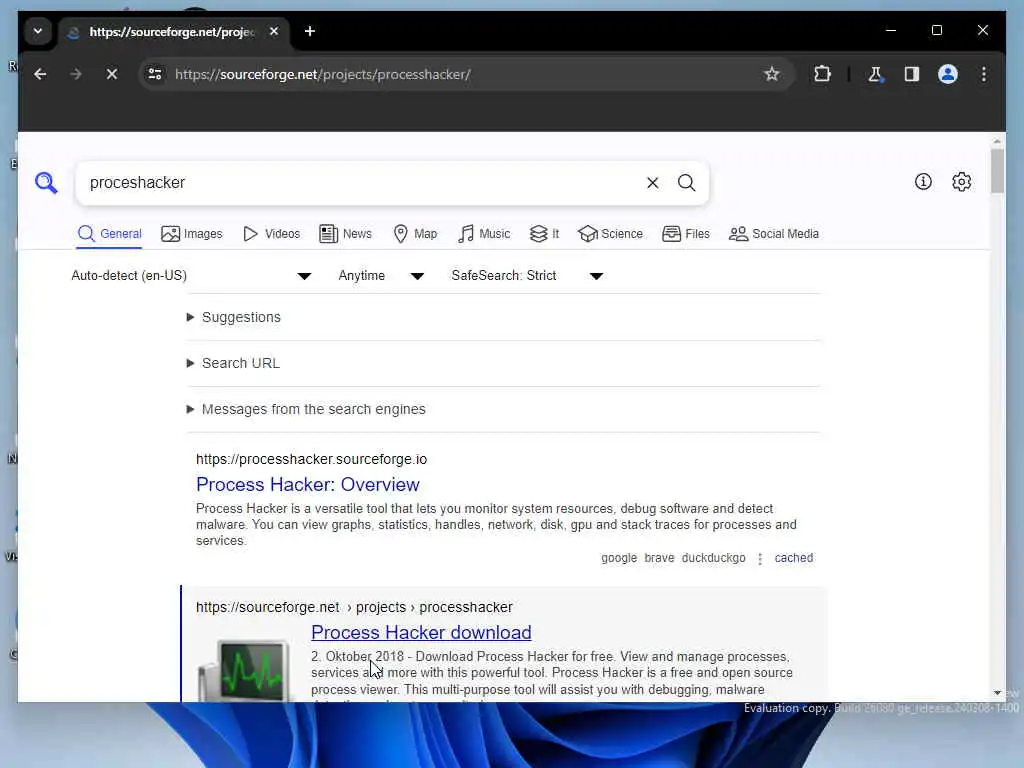Switch to the Music tab
Viewport: 1024px width, 768px height.
pos(484,234)
